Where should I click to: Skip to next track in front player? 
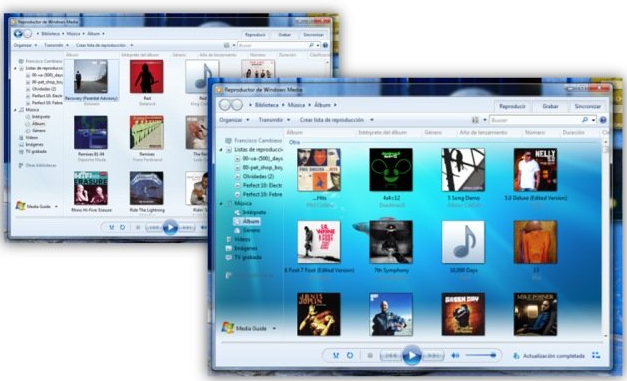(433, 355)
